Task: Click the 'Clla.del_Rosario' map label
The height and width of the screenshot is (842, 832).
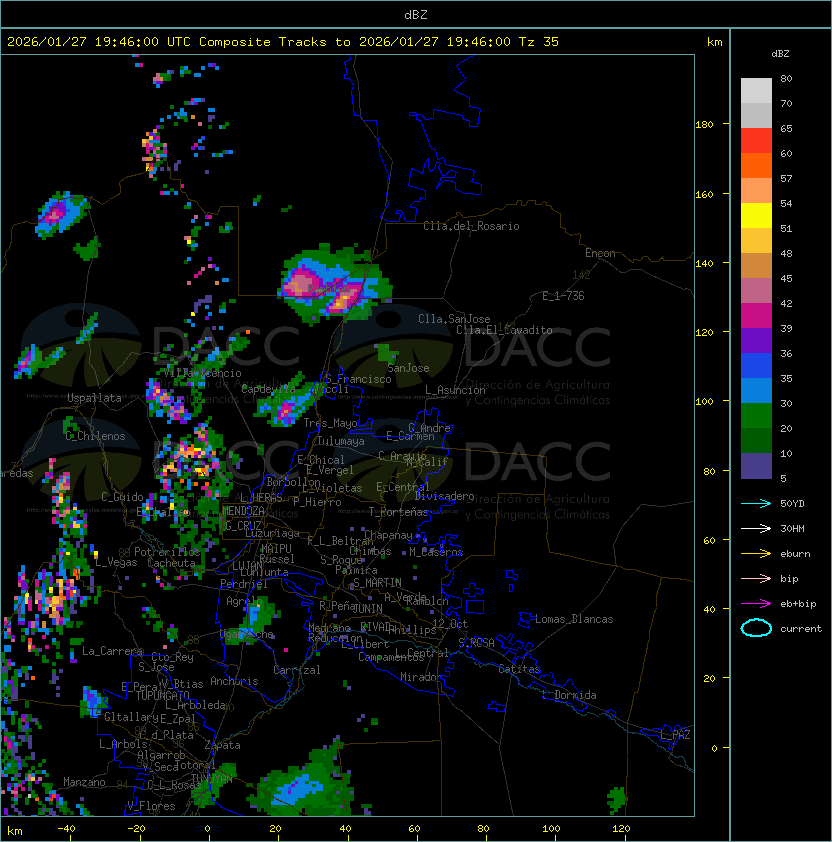Action: click(x=471, y=226)
